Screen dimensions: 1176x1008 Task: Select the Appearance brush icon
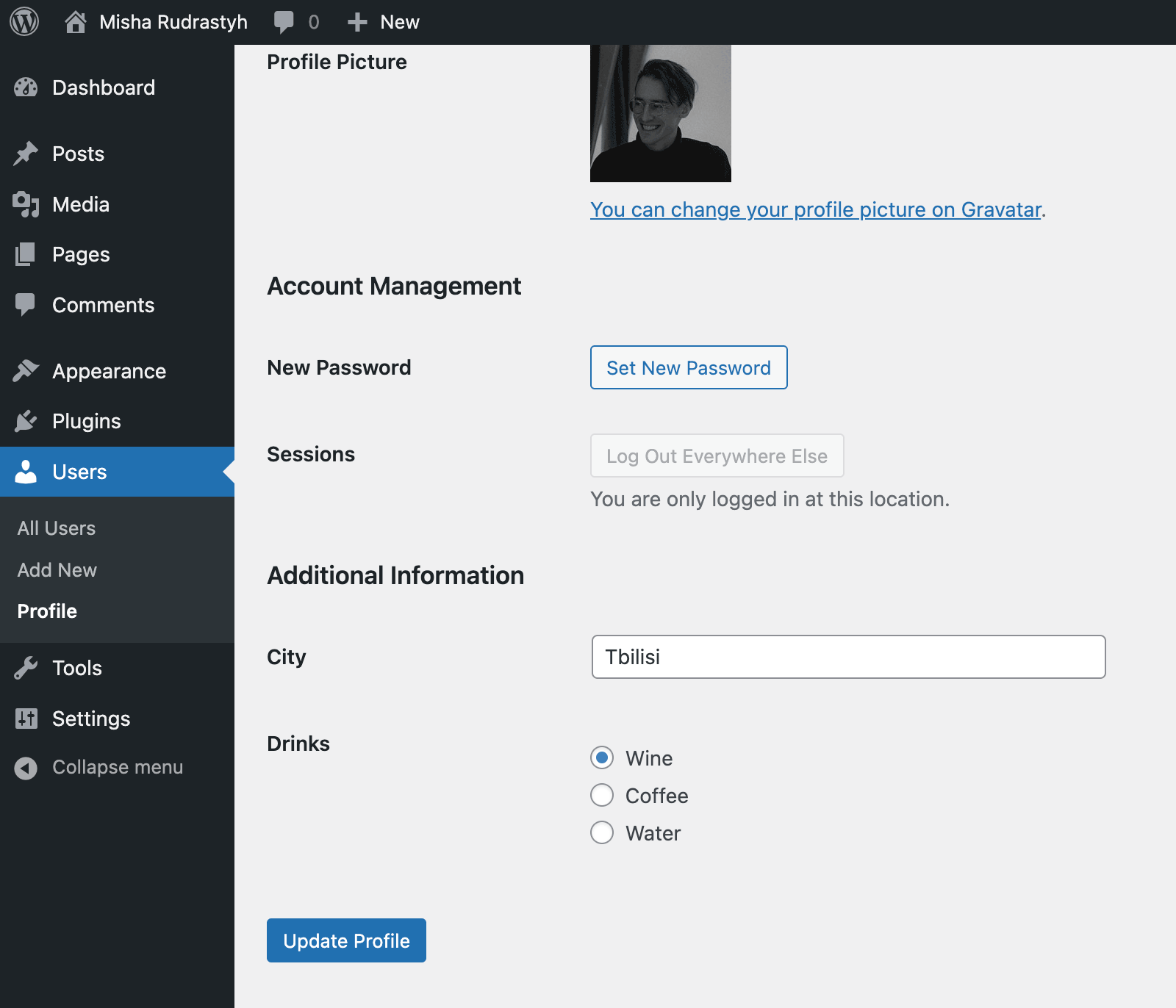pos(25,371)
